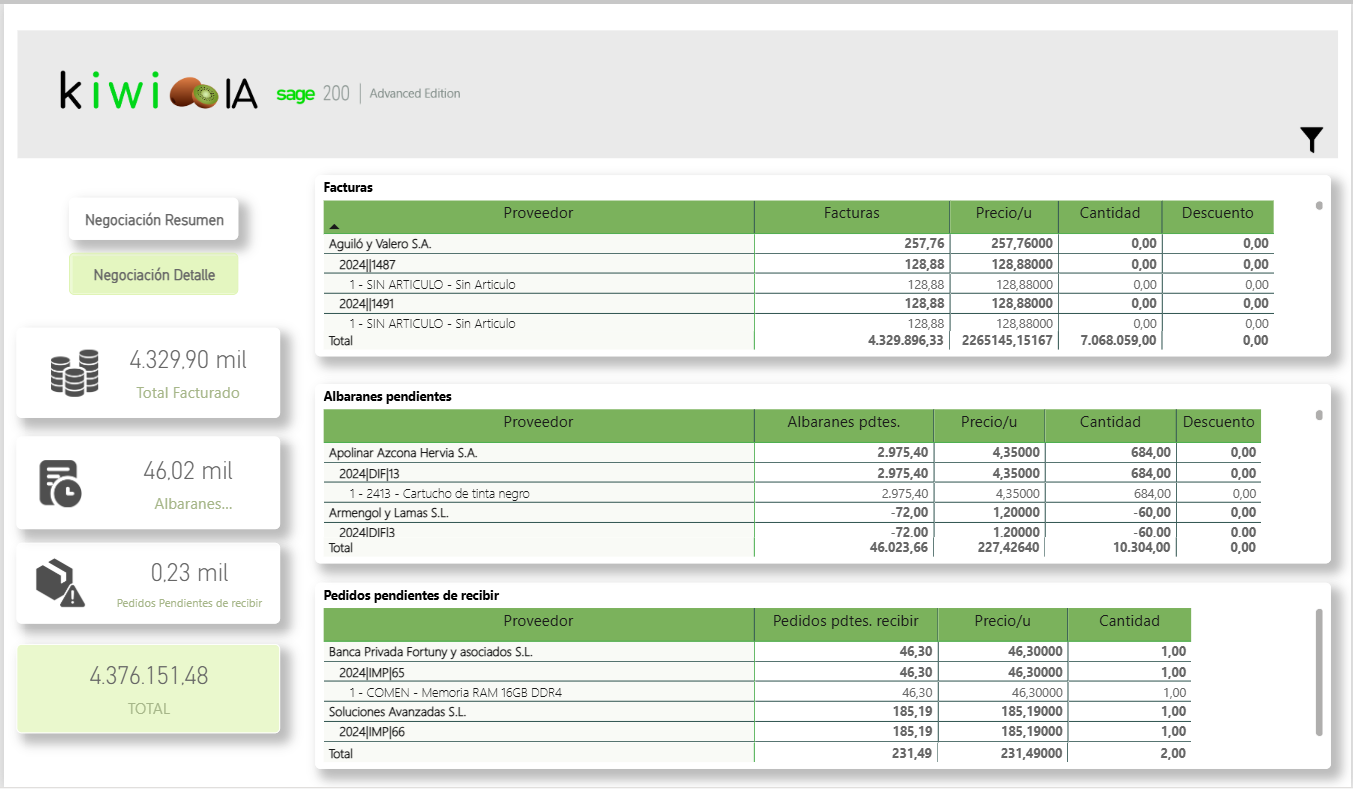This screenshot has height=789, width=1353.
Task: Select Apolinar Azcona Hervia S.A. supplier row
Action: [403, 453]
